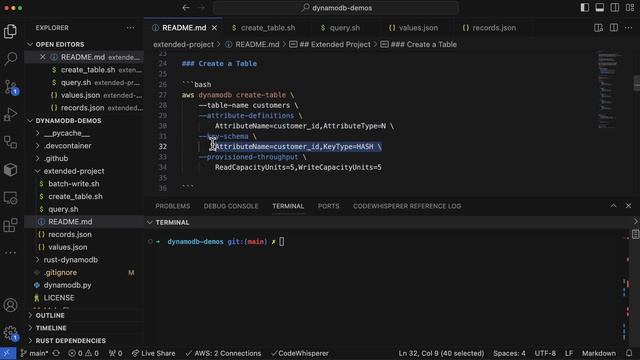This screenshot has width=640, height=360.
Task: Open Run and Debug view
Action: coord(10,115)
